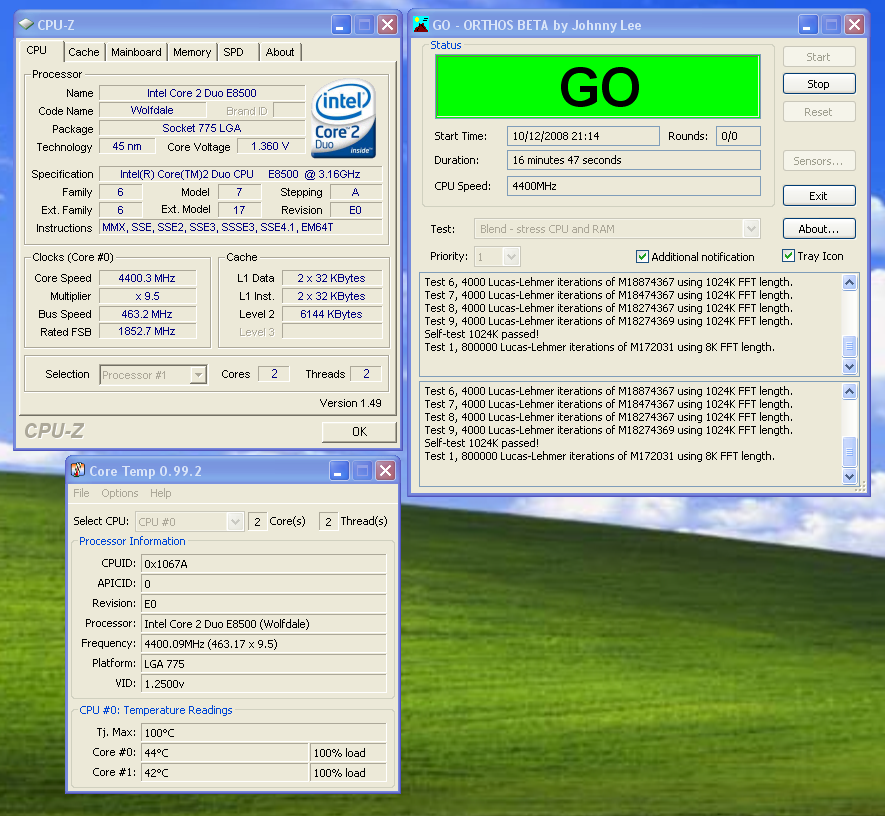Viewport: 885px width, 816px height.
Task: Click the Sensors... button
Action: point(819,161)
